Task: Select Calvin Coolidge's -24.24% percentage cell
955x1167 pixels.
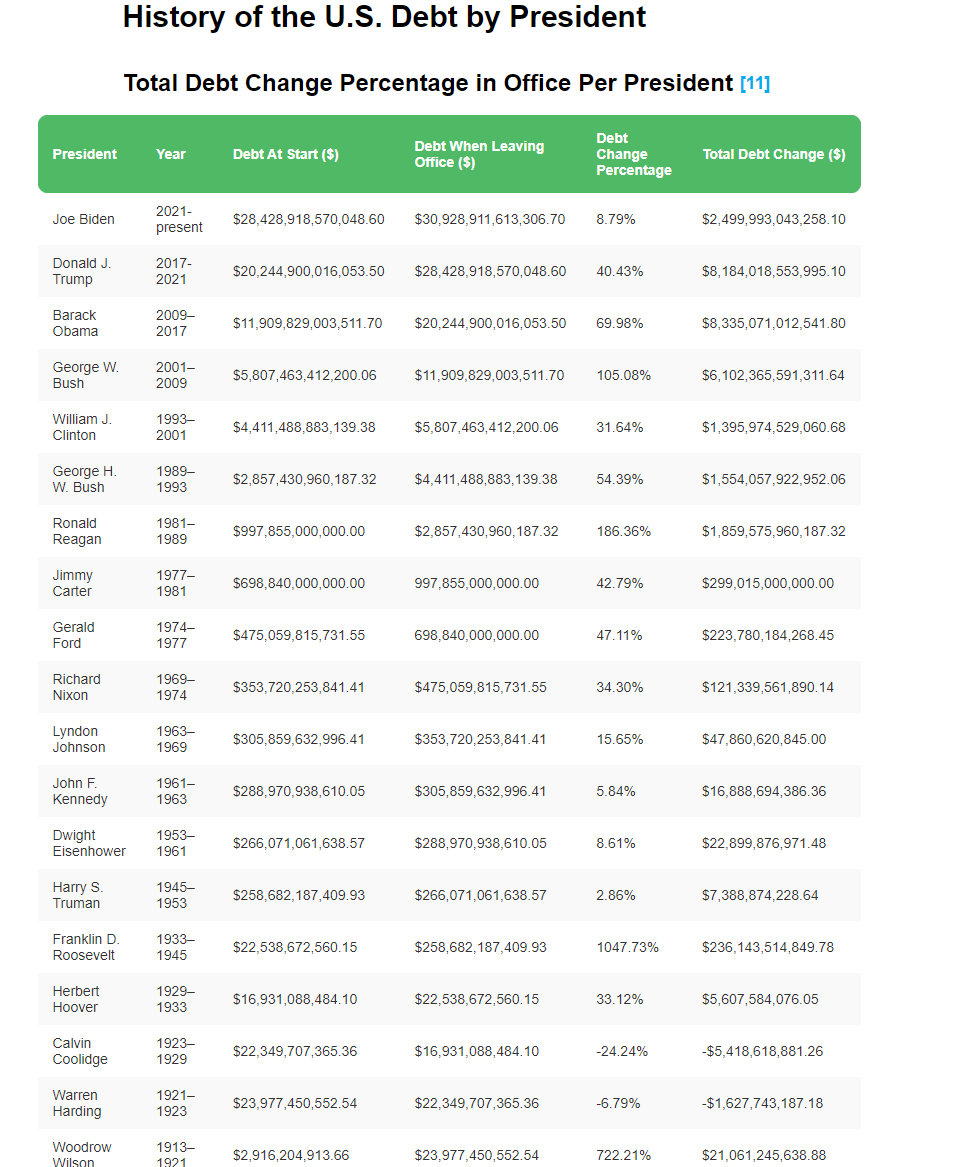Action: [x=622, y=1051]
